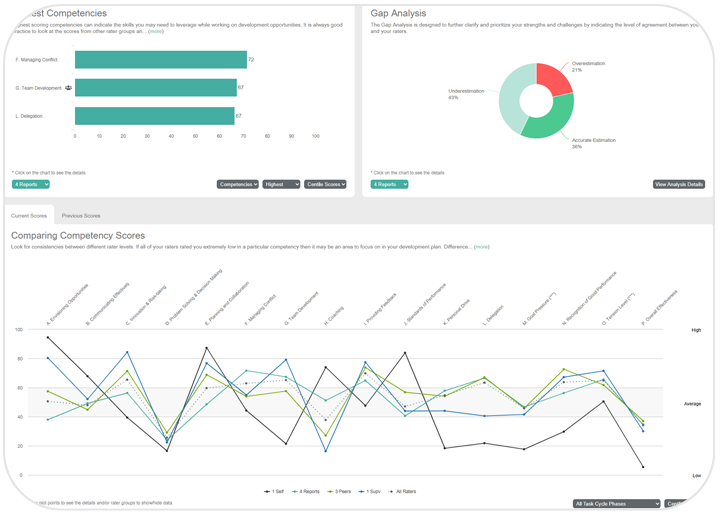Viewport: 725px width, 515px height.
Task: Expand 'more' link in Highest Competencies description
Action: (x=156, y=32)
